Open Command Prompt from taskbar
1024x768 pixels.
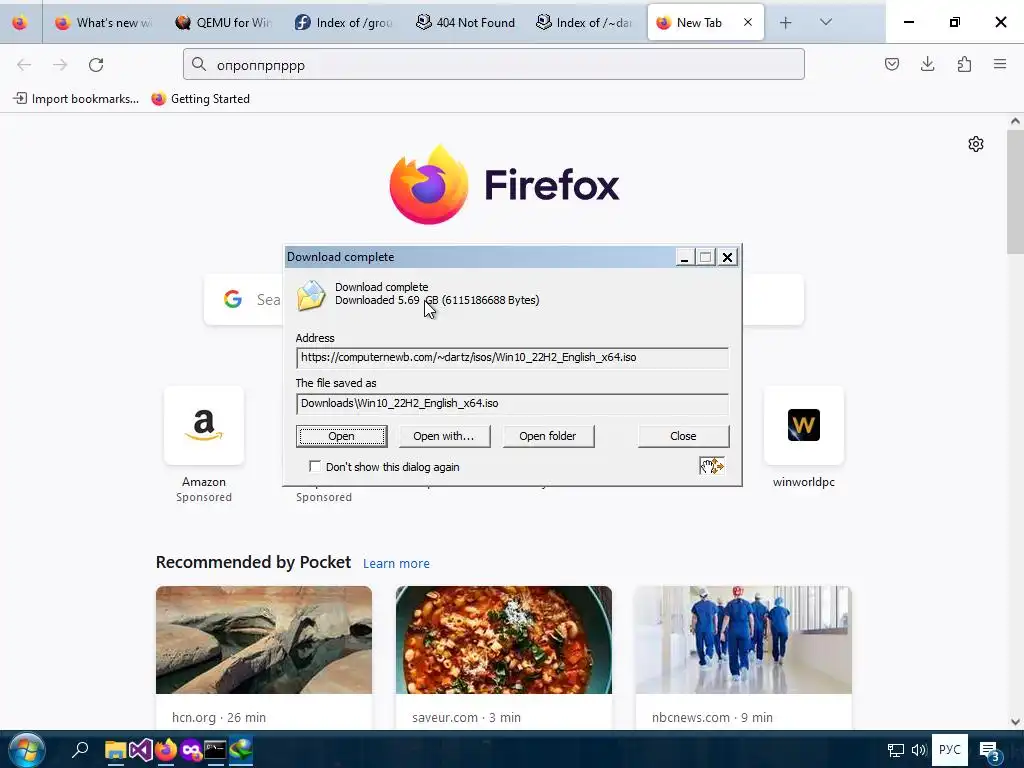click(x=215, y=750)
